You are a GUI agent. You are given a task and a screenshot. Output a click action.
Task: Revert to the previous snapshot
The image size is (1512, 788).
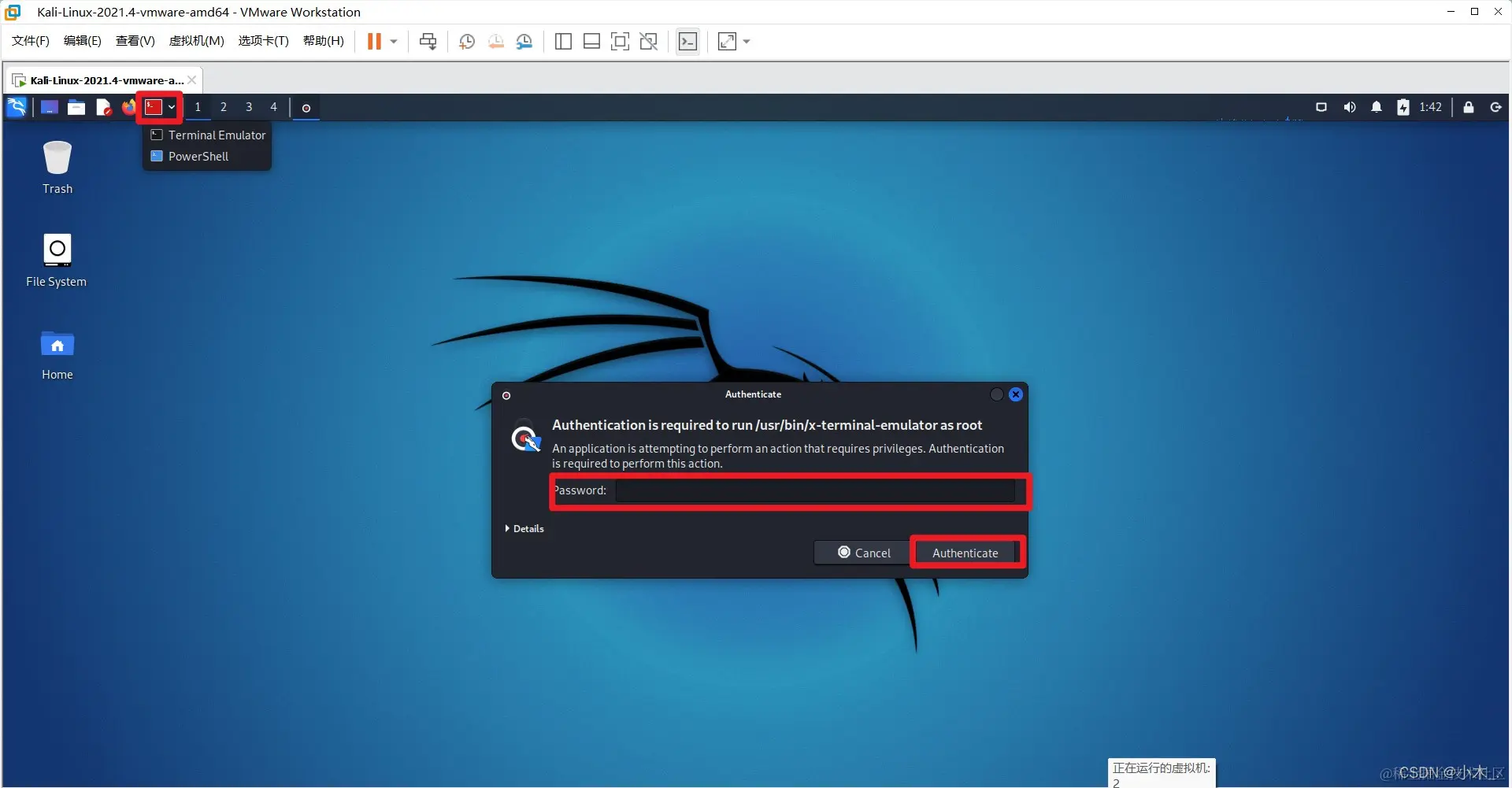[x=495, y=42]
